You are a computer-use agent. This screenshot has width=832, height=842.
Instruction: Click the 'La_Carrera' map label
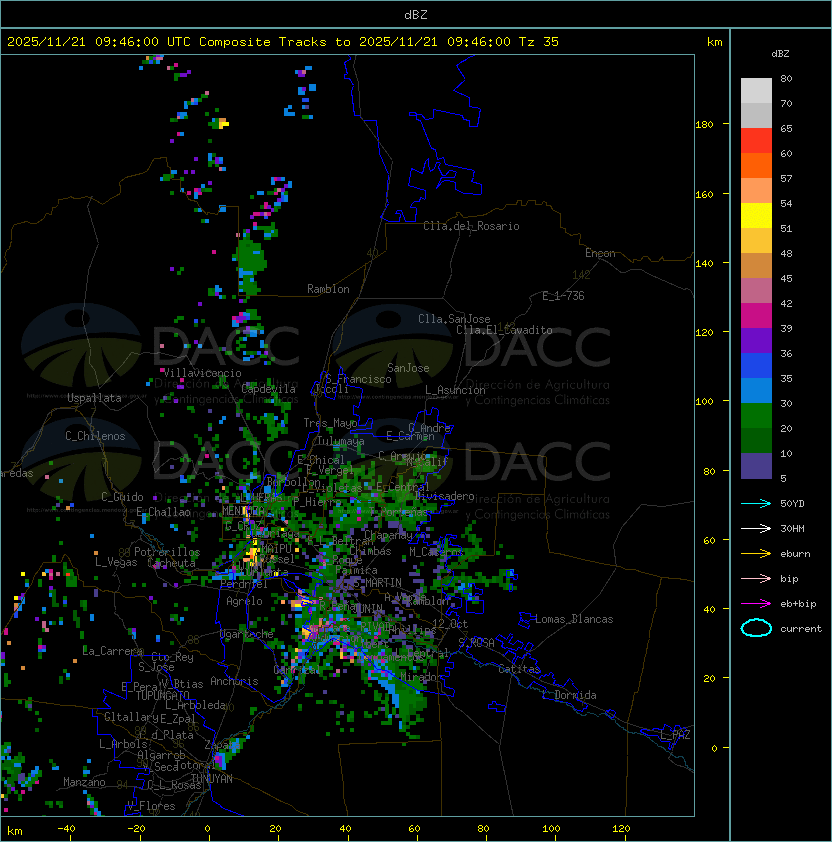tap(113, 651)
